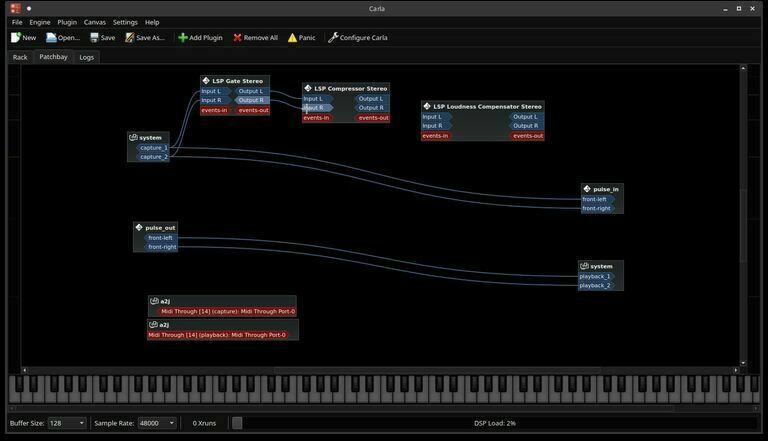Click front-left port on pulse_out
This screenshot has height=441, width=768.
tap(161, 238)
